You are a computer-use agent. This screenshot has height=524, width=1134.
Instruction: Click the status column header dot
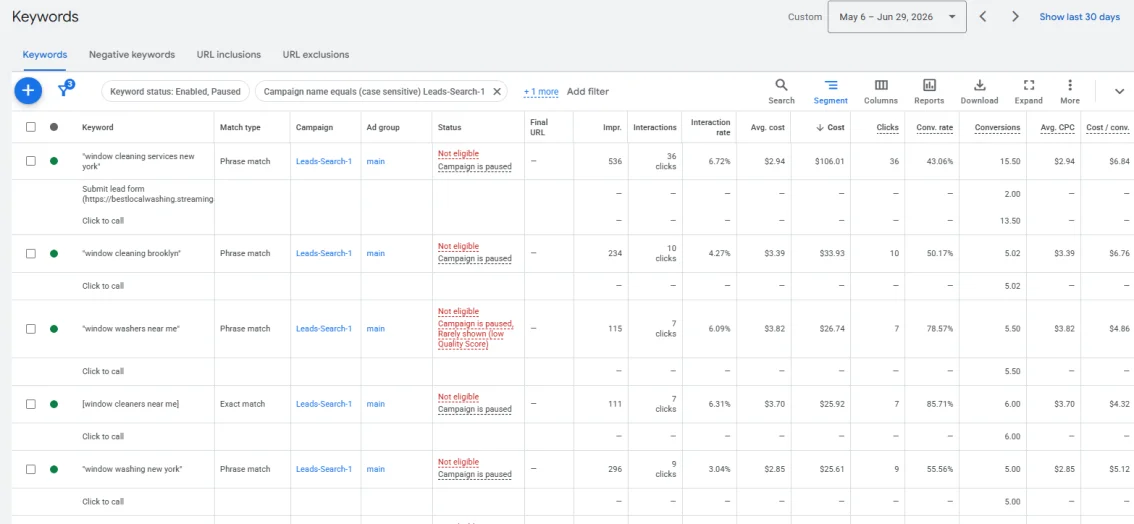[x=54, y=127]
